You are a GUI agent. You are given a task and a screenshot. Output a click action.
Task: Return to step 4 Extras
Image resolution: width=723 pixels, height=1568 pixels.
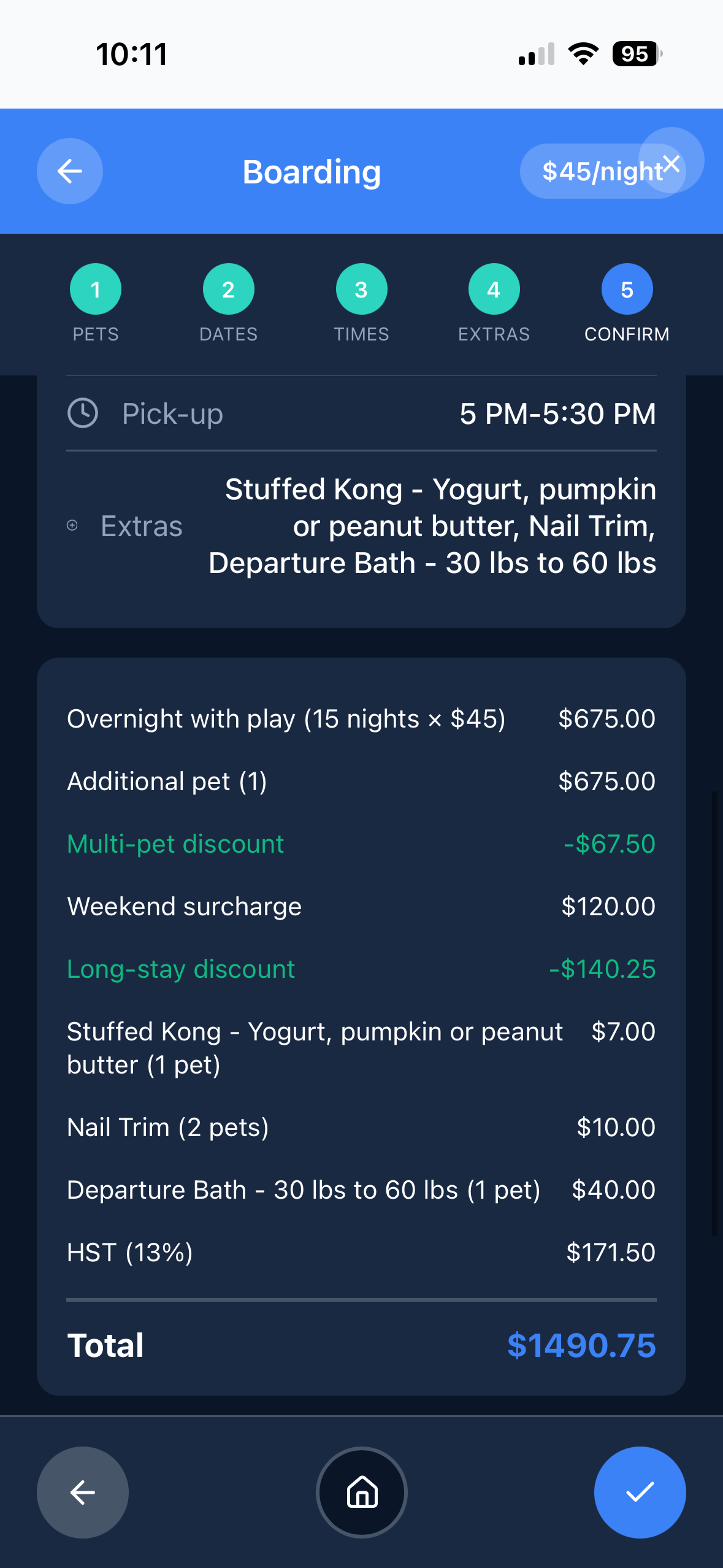click(494, 289)
